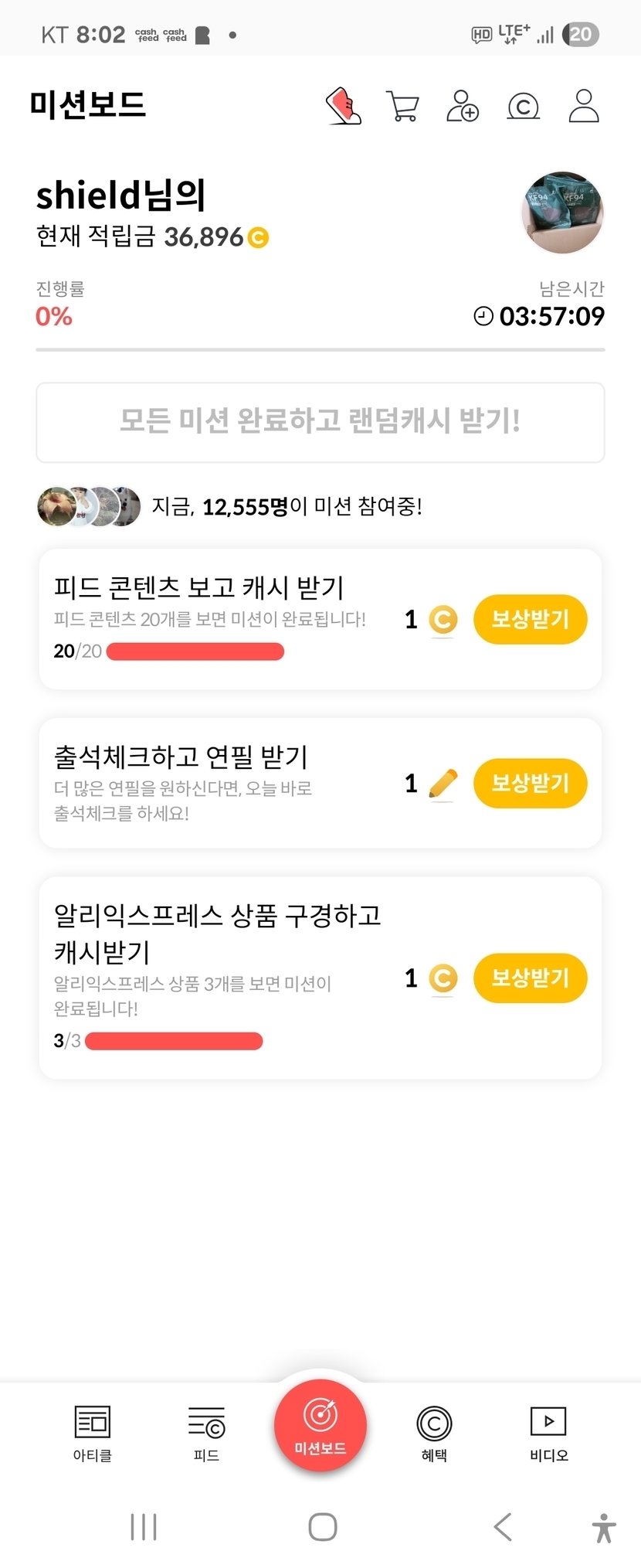The width and height of the screenshot is (641, 1568).
Task: Tap the invite friend icon
Action: point(463,106)
